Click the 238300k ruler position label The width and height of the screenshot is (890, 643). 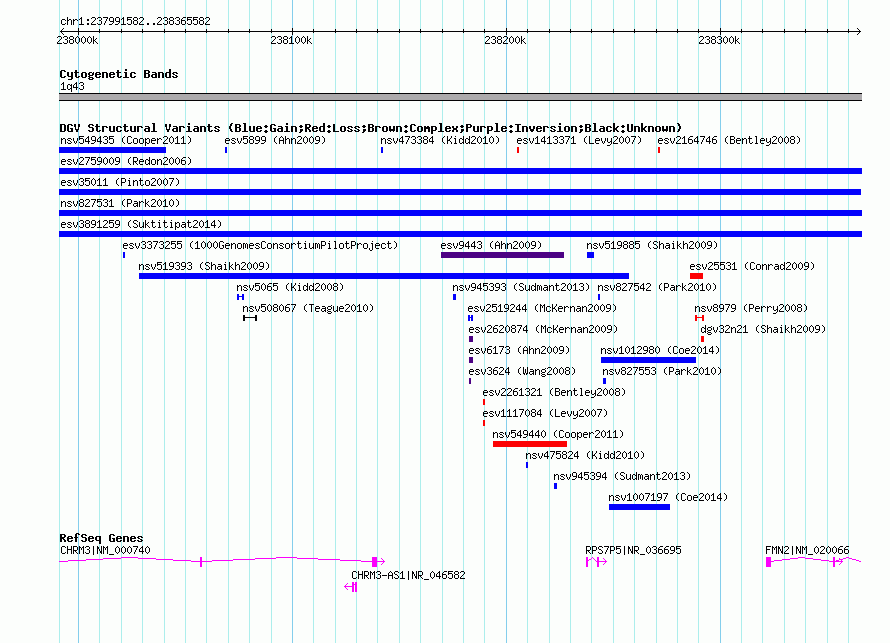[719, 40]
